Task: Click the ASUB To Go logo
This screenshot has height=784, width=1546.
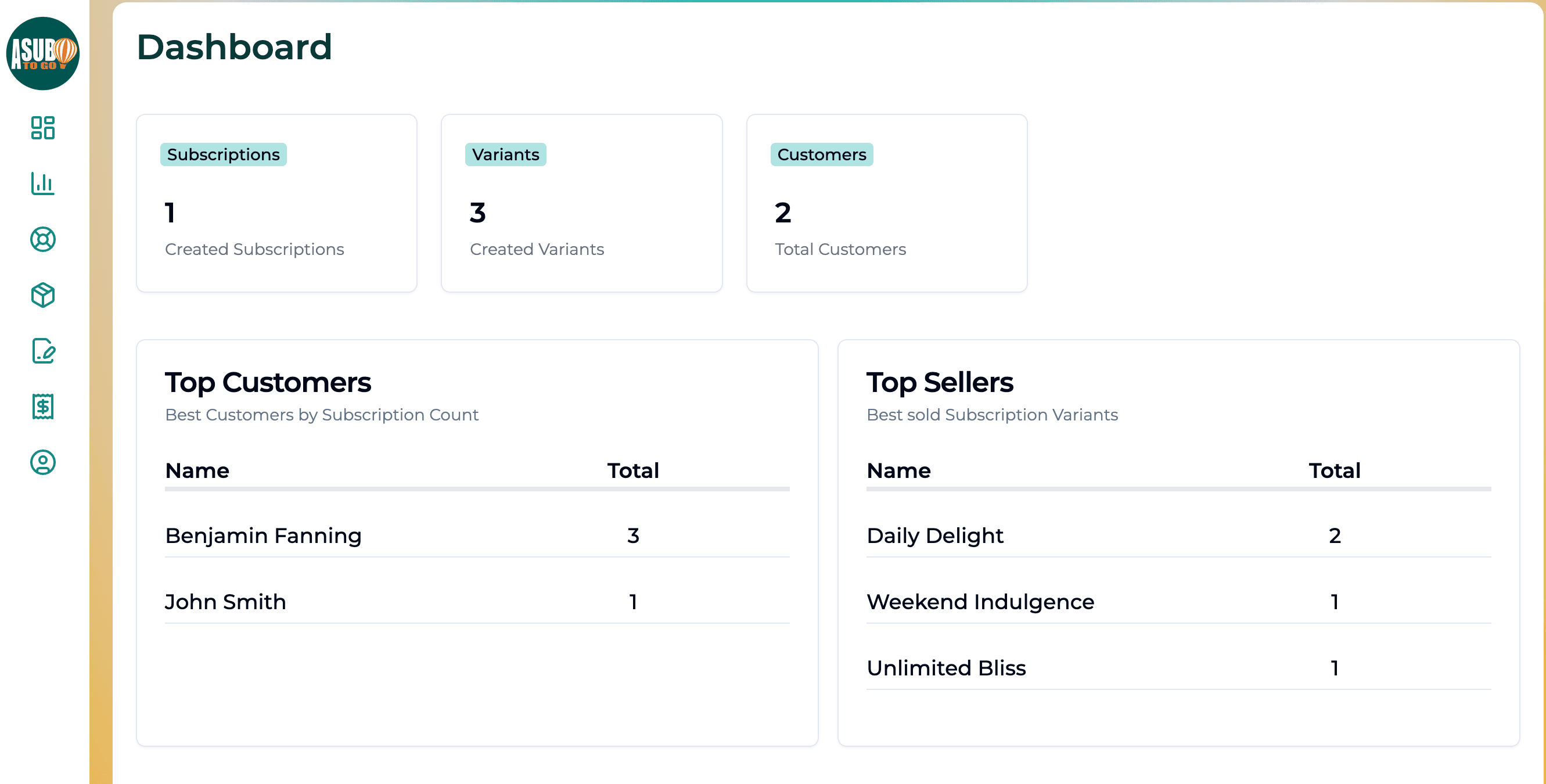Action: [x=42, y=53]
